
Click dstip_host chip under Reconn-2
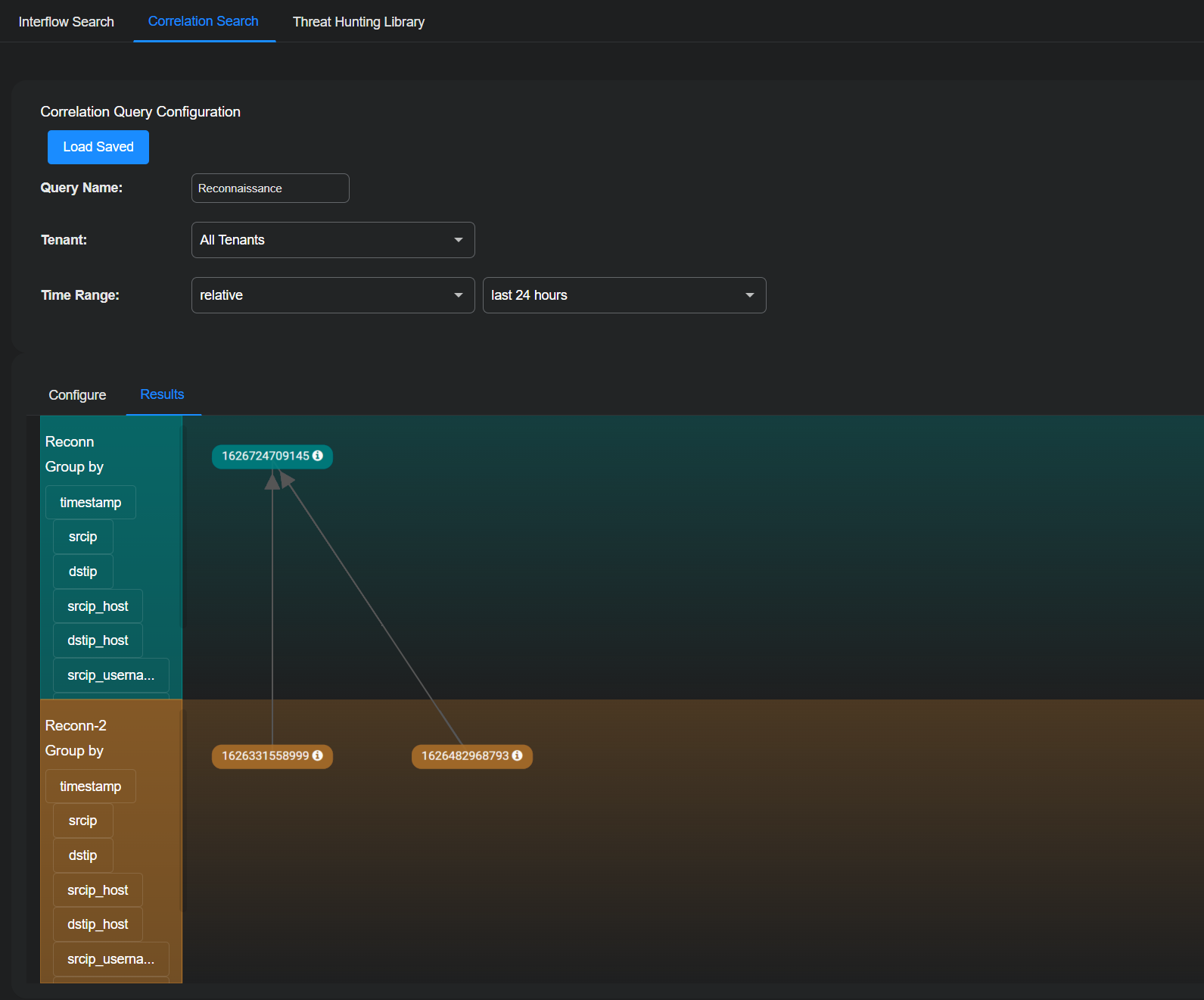point(98,924)
